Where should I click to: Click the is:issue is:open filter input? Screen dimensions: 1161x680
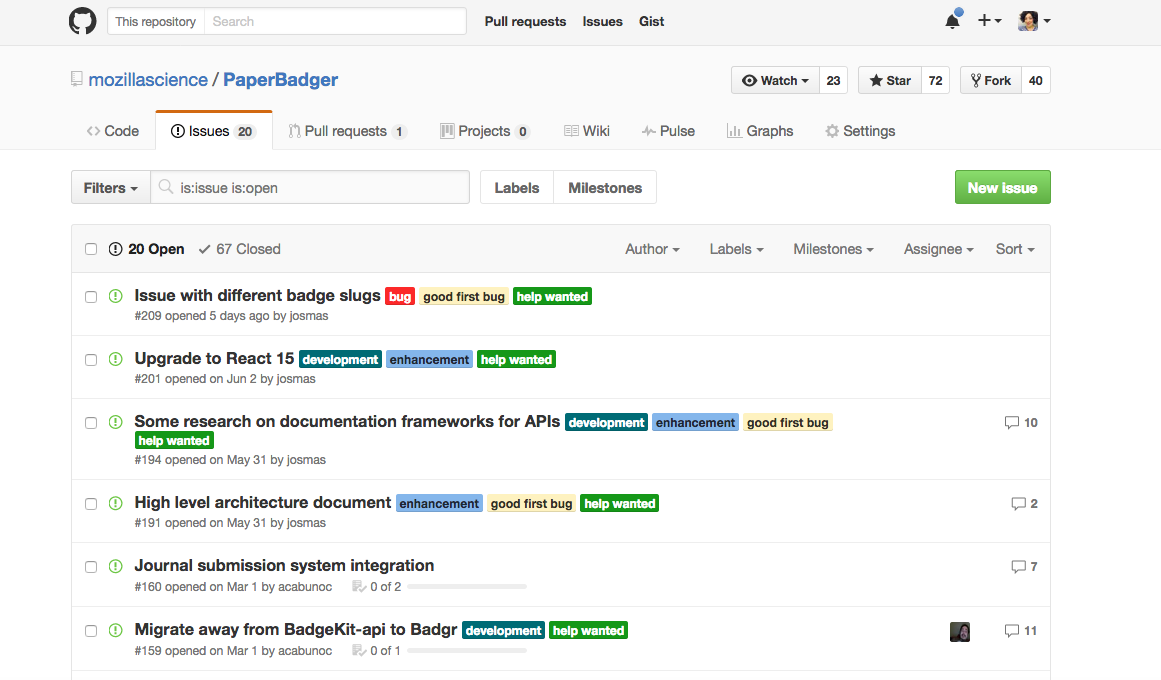click(310, 187)
